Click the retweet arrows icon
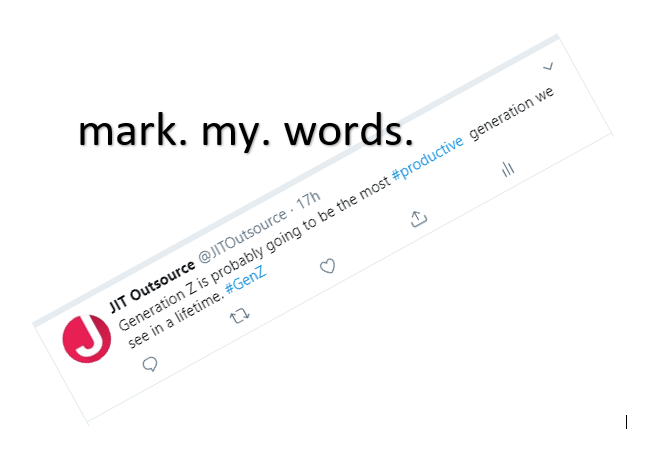 240,317
